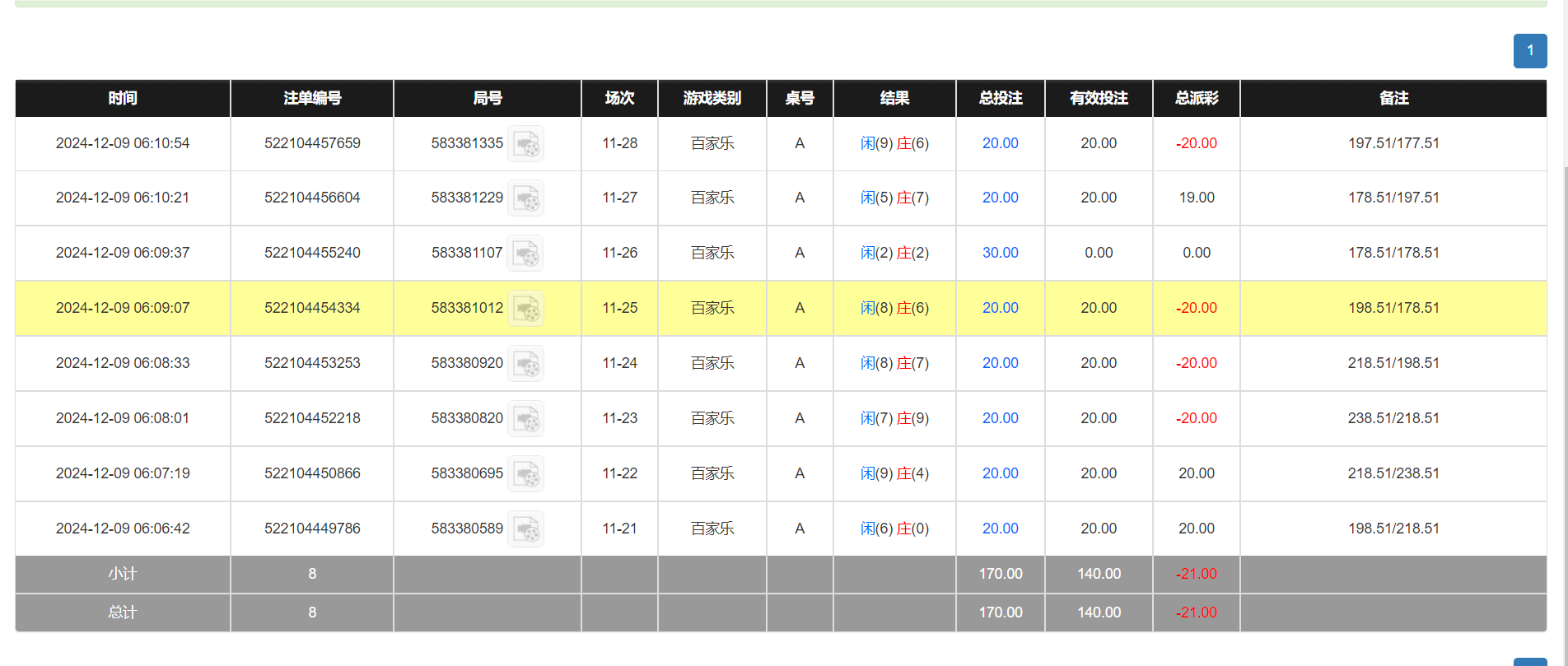Open replay icon in highlighted row 583381012
1568x666 pixels.
tap(525, 309)
